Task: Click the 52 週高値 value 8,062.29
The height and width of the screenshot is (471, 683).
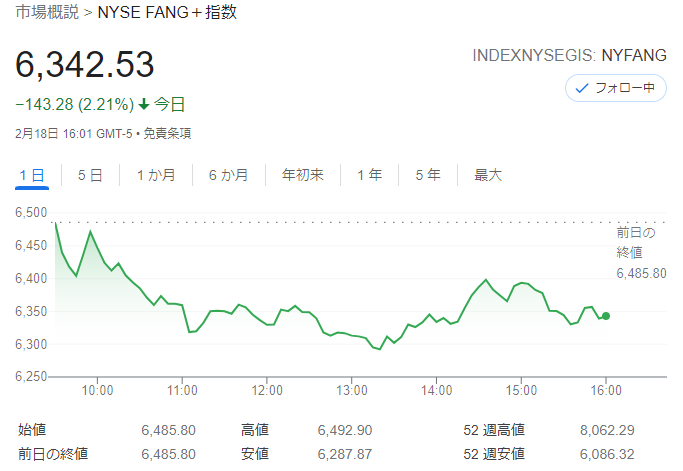Action: [x=607, y=430]
